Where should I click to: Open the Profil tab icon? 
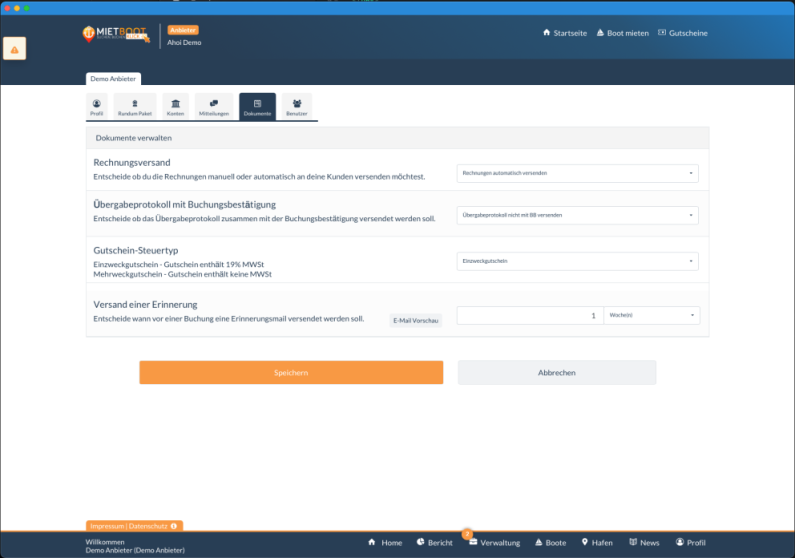(x=97, y=106)
